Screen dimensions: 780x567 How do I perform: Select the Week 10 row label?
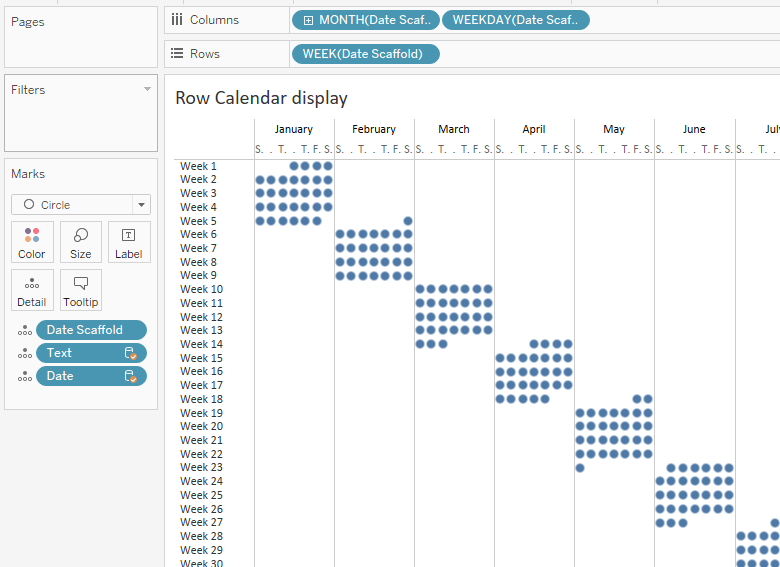point(201,289)
